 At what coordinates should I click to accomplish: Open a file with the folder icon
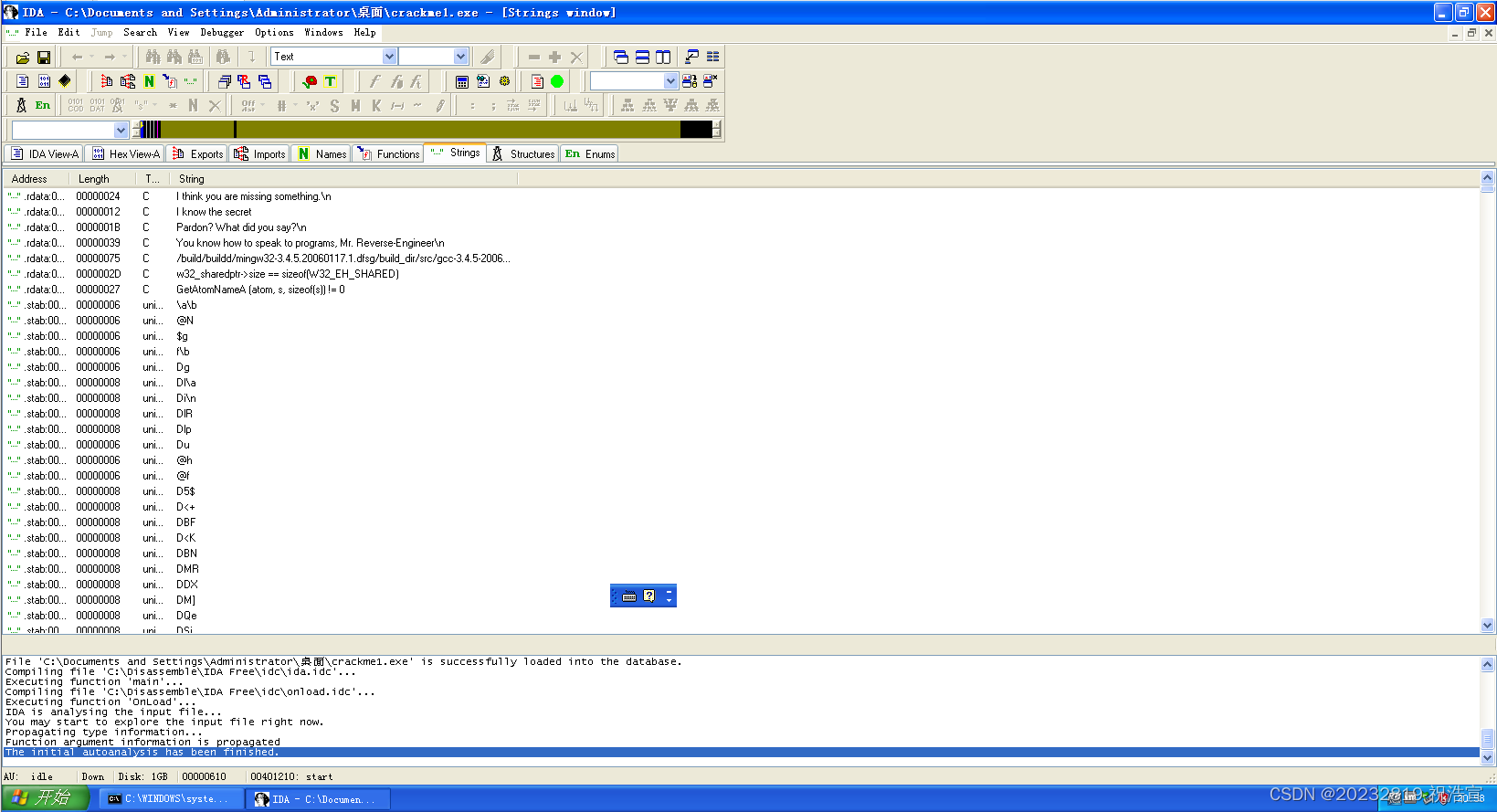click(23, 57)
